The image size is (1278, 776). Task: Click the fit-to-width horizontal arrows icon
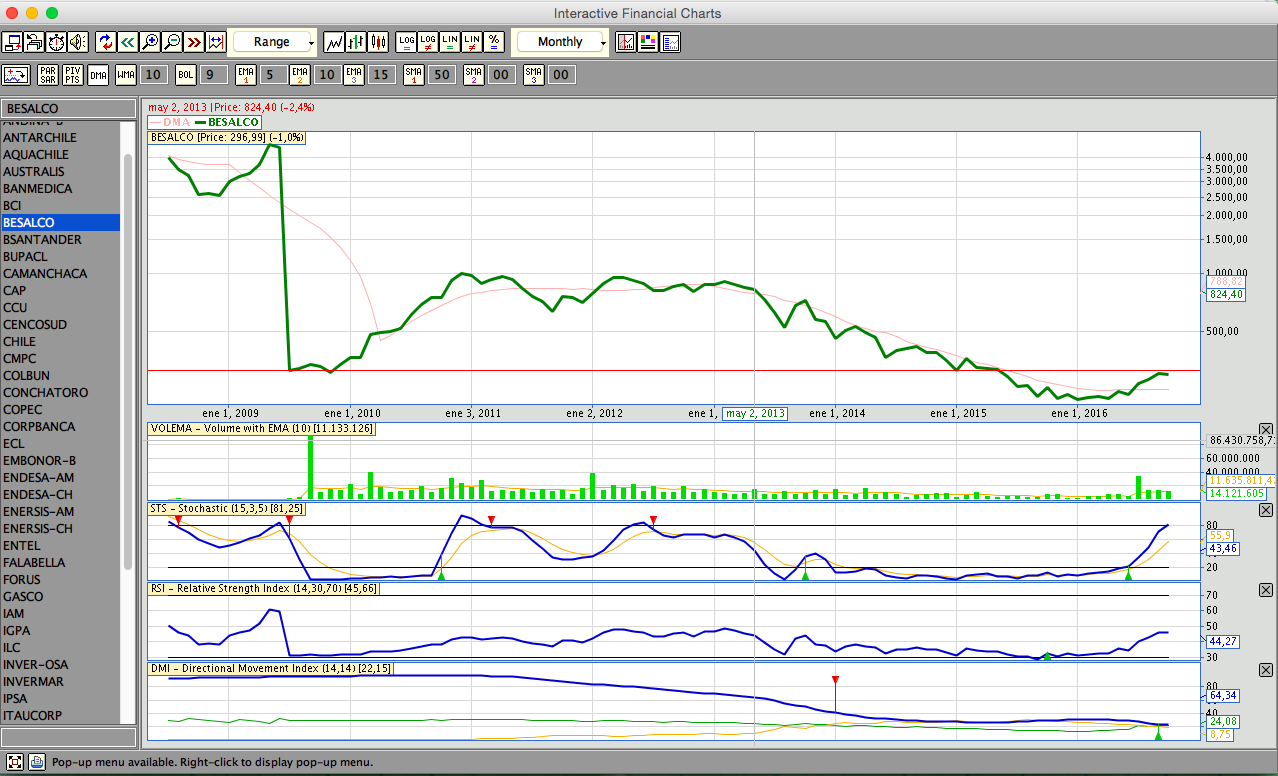pos(216,42)
